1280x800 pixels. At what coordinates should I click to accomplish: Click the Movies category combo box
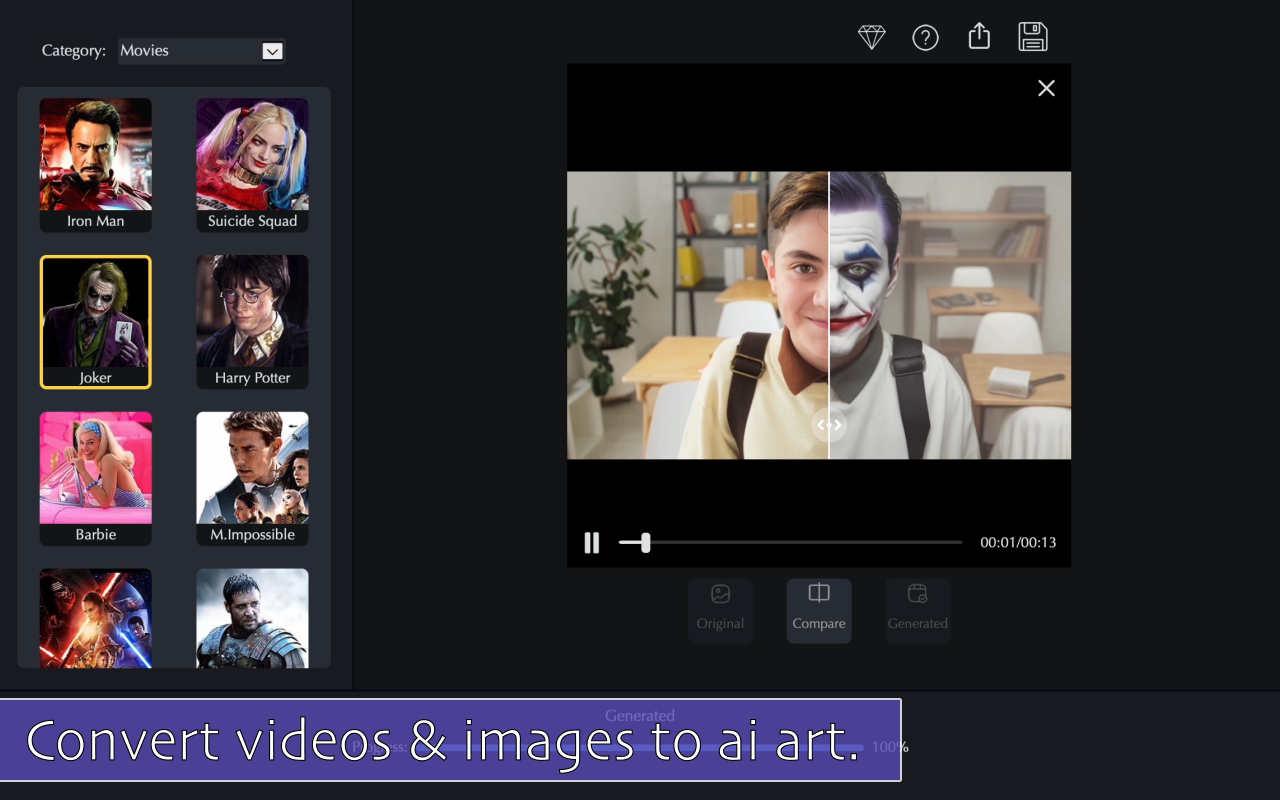coord(190,51)
